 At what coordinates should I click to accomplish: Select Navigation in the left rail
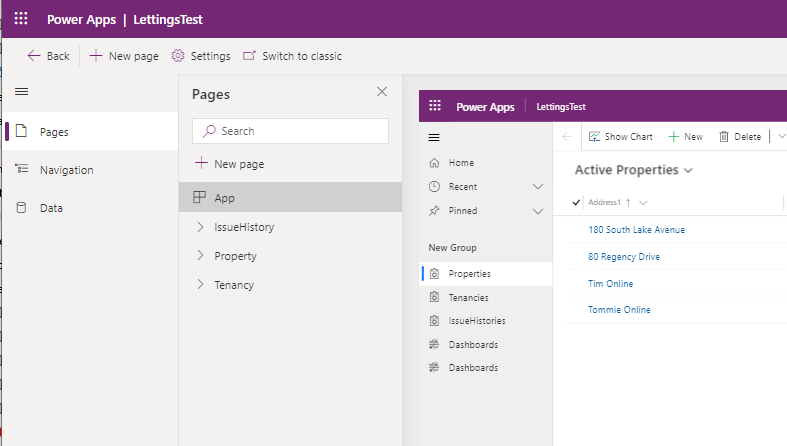[x=90, y=170]
